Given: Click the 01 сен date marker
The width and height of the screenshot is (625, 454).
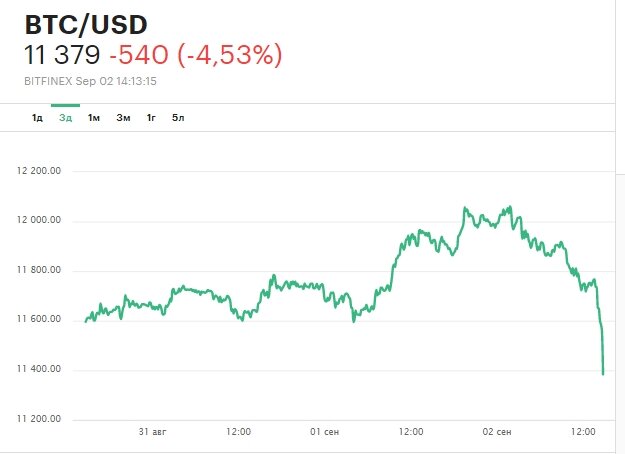Looking at the screenshot, I should click(324, 431).
